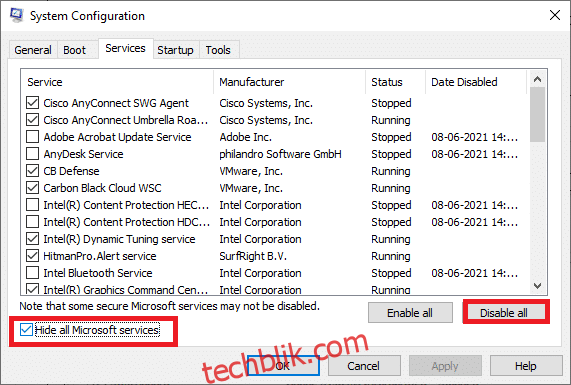Switch to the General tab
This screenshot has height=385, width=571.
coord(33,50)
